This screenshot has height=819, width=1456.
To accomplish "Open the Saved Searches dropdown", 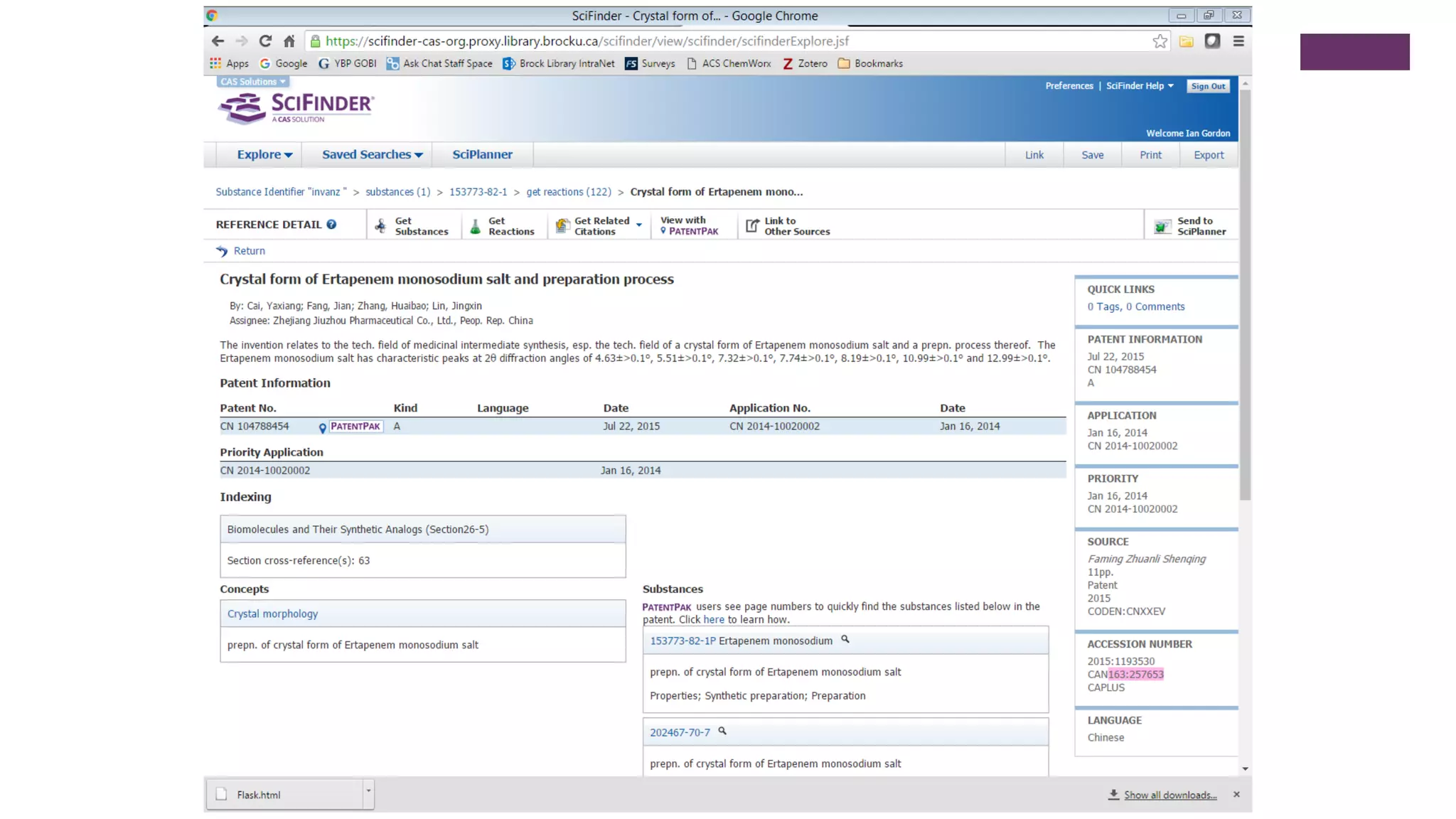I will 372,154.
